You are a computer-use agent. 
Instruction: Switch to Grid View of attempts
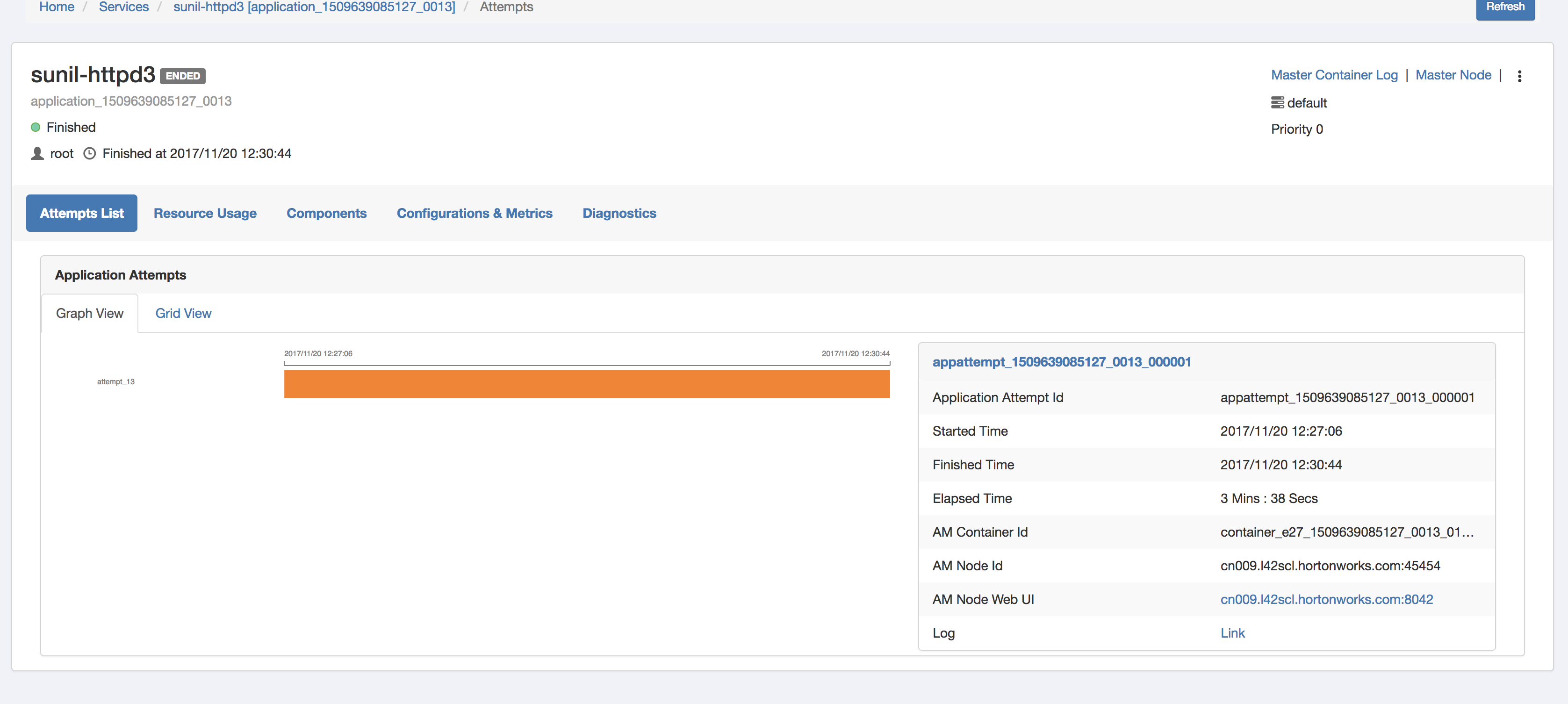(x=183, y=313)
